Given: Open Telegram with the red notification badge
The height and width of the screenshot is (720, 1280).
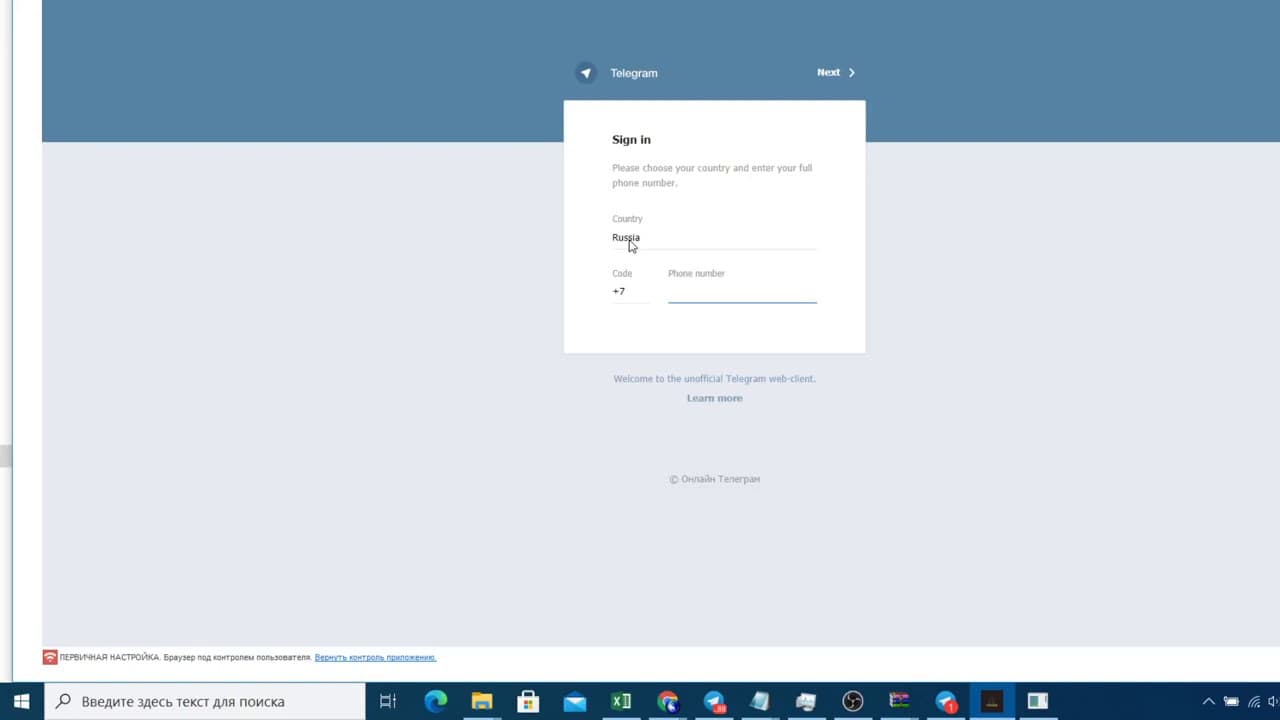Looking at the screenshot, I should (945, 701).
